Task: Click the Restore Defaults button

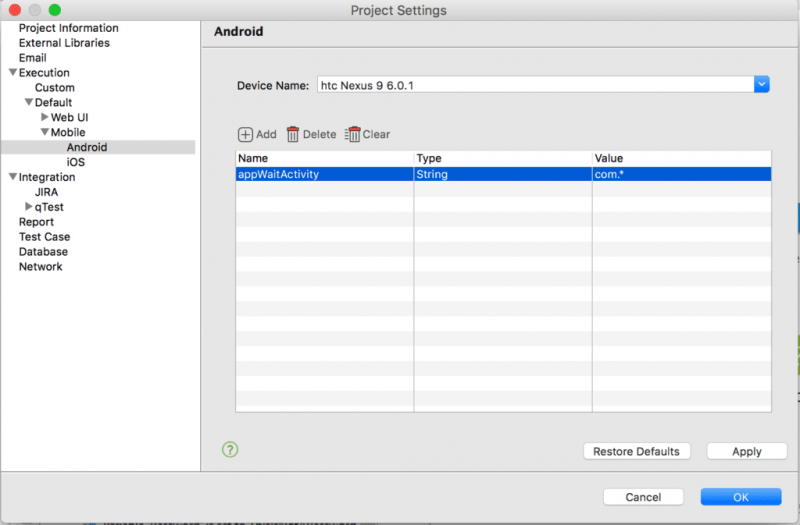Action: [636, 452]
